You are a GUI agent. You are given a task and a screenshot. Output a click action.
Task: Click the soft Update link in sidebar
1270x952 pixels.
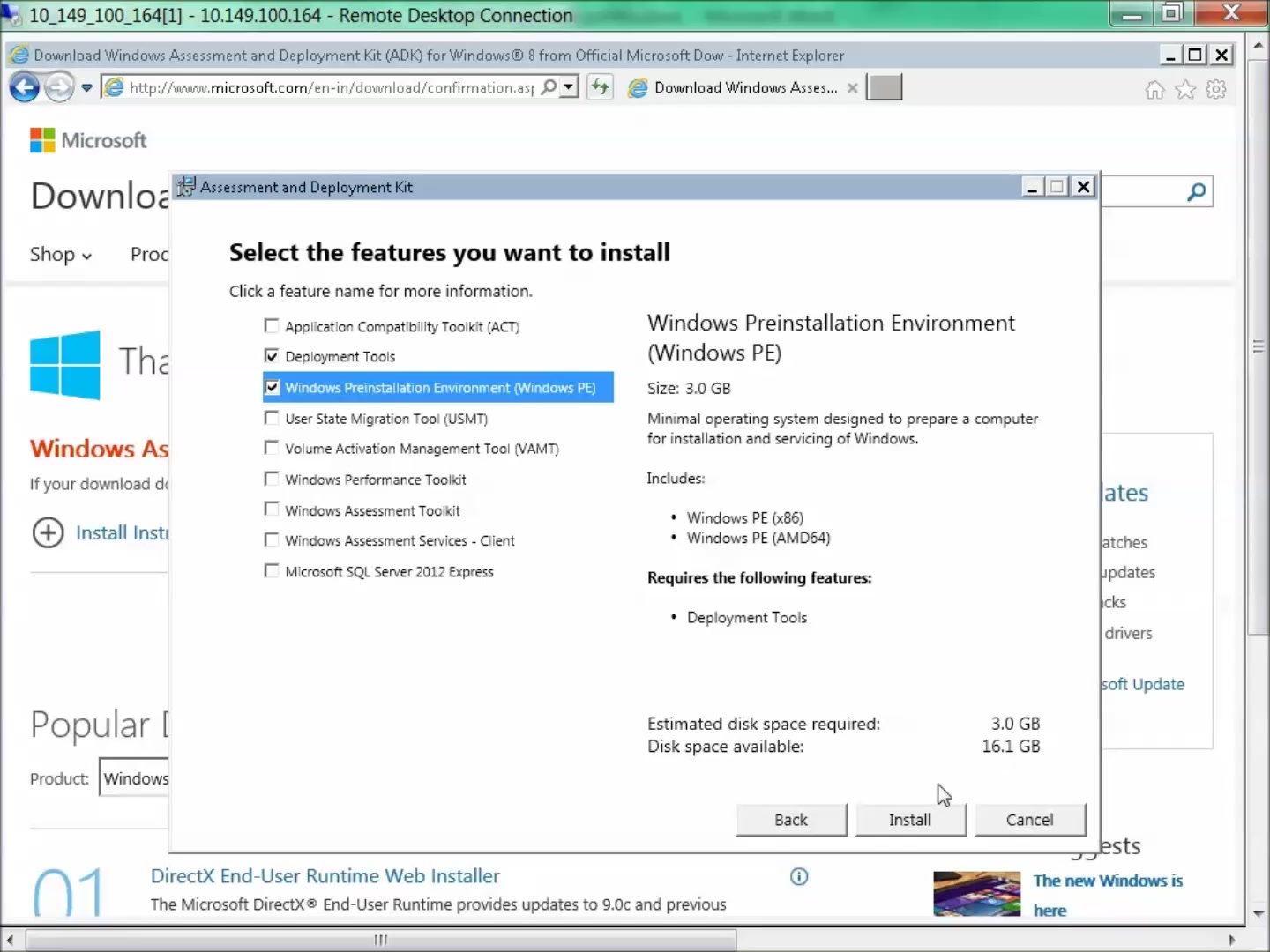pos(1142,684)
